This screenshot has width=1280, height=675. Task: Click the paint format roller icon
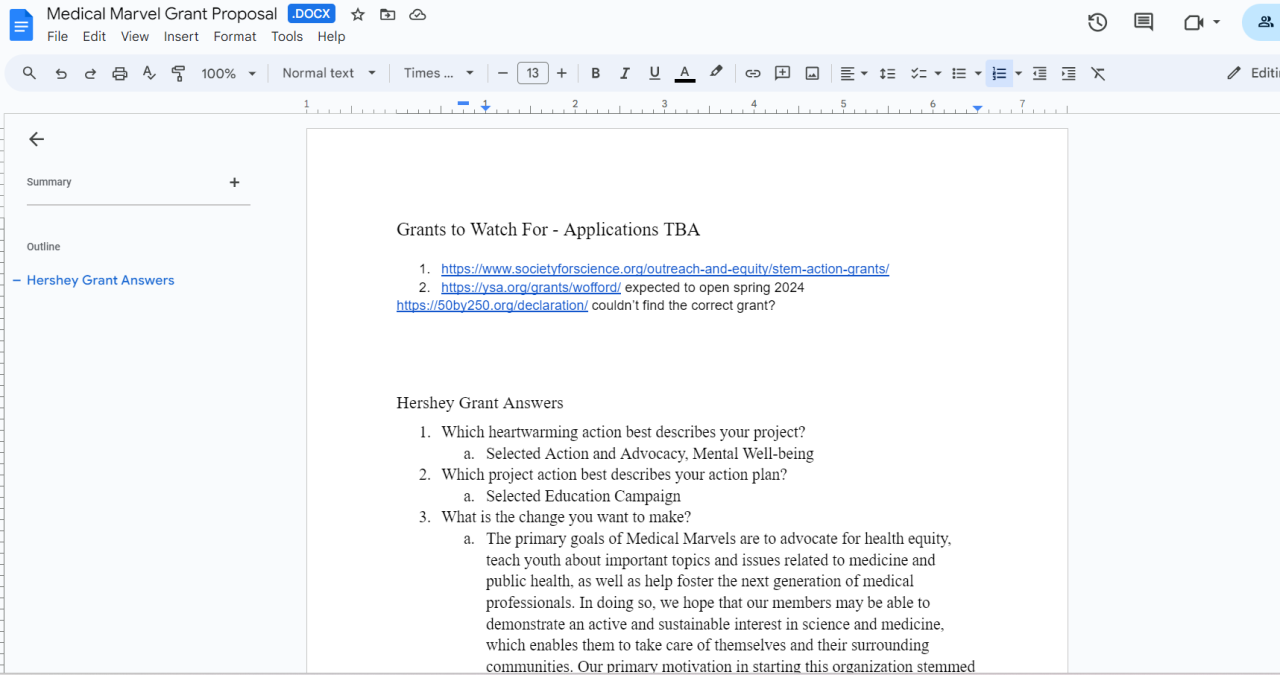(178, 73)
